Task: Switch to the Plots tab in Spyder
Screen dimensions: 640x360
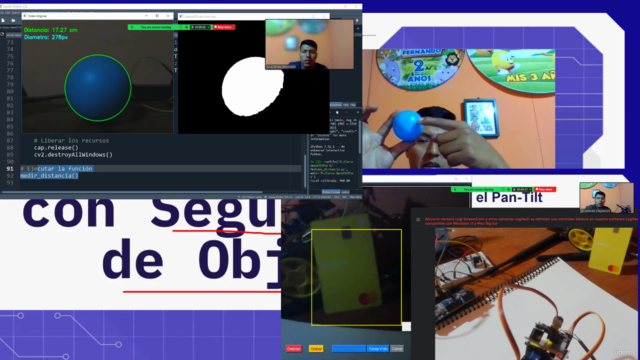Action: 346,105
